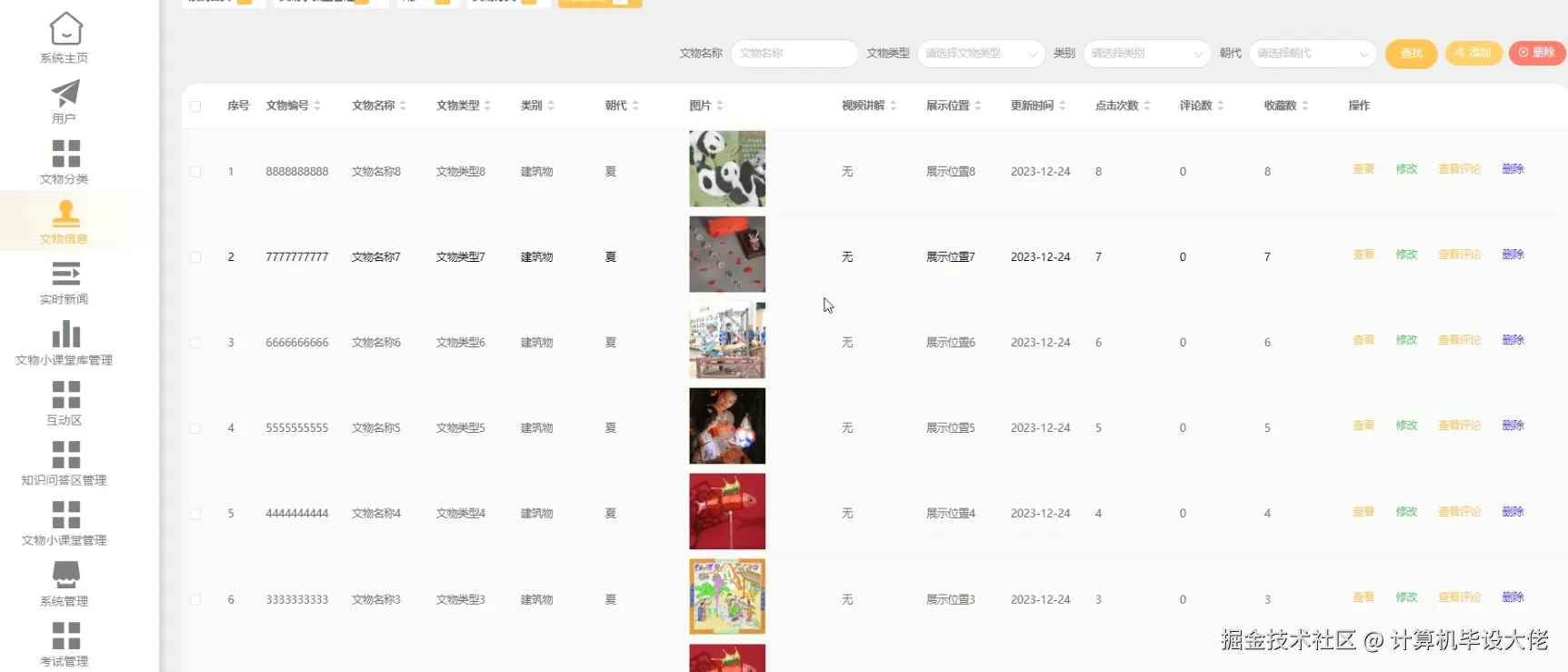Sort by 文物类型 column arrows
Image resolution: width=1568 pixels, height=672 pixels.
[487, 105]
